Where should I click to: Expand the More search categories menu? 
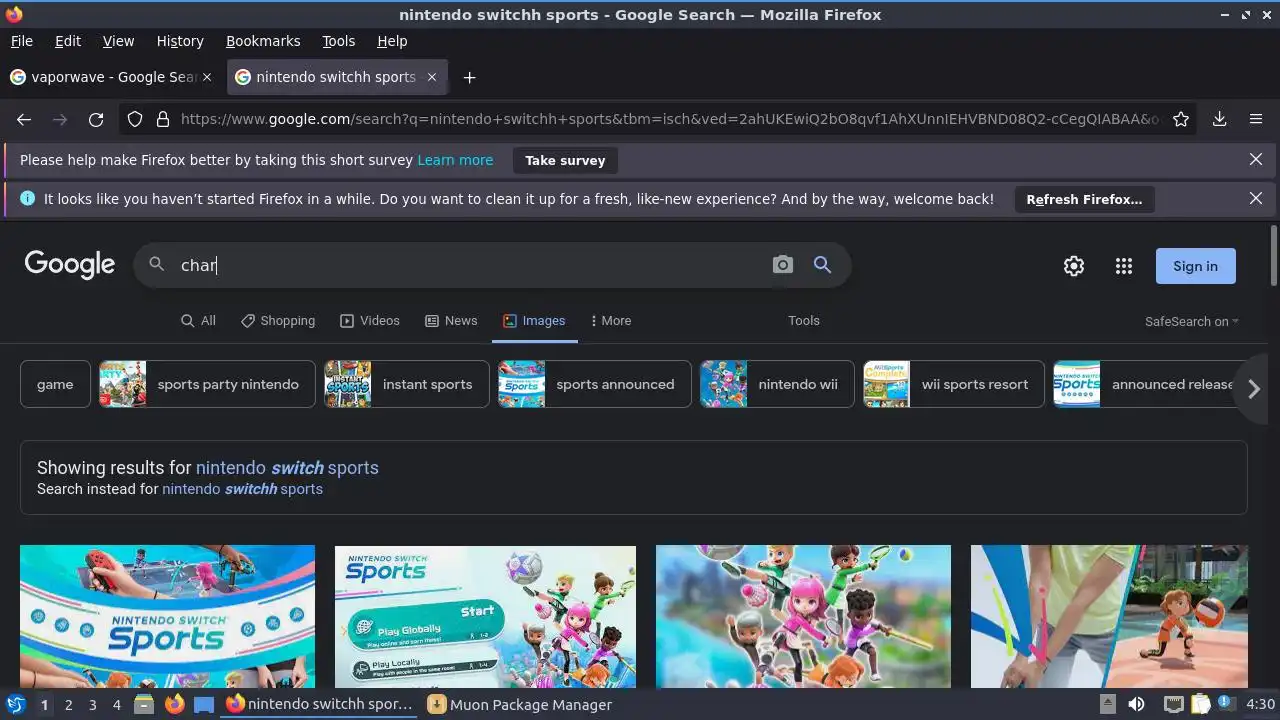coord(610,321)
